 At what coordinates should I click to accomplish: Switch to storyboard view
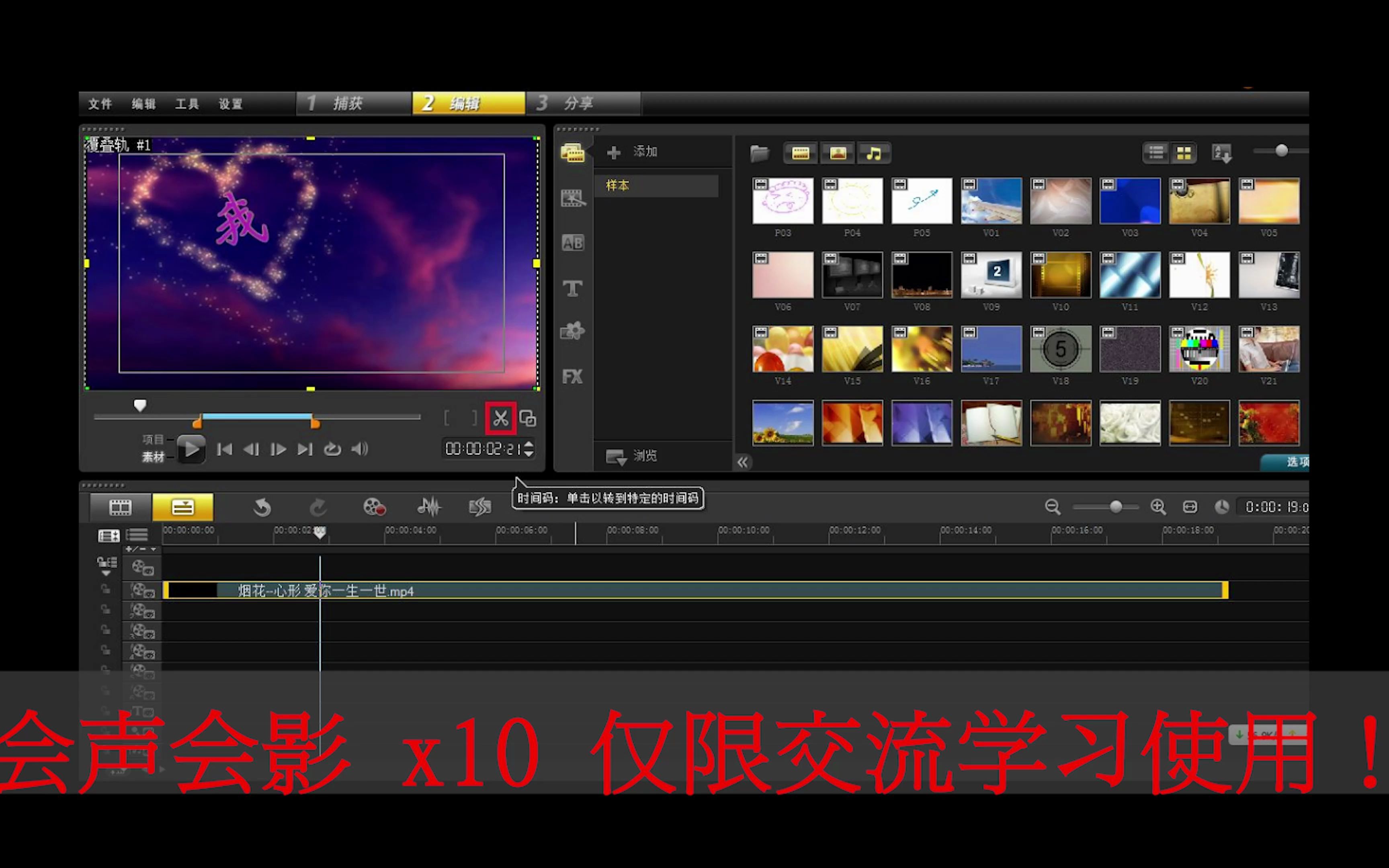click(x=120, y=507)
